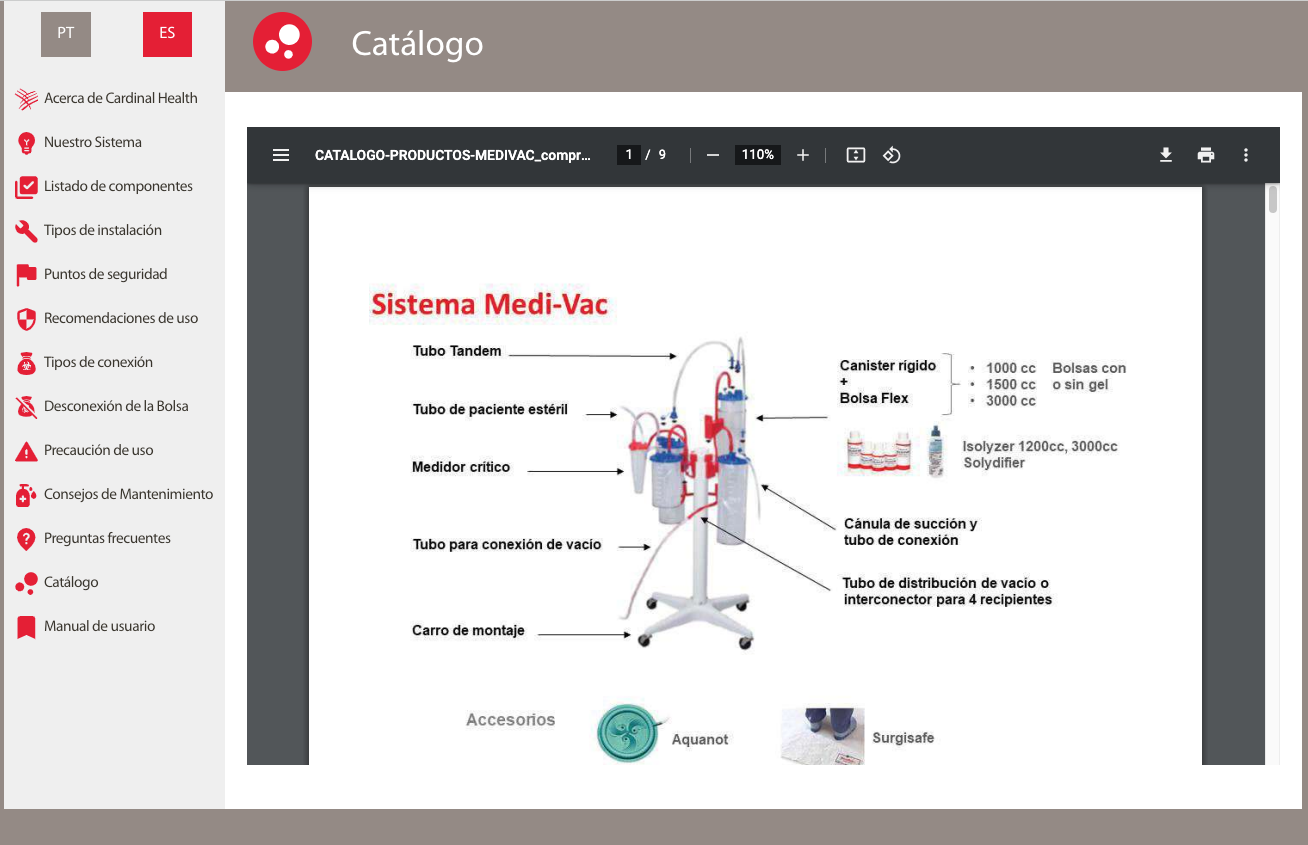Open Manual de usuario
Image resolution: width=1308 pixels, height=845 pixels.
99,626
